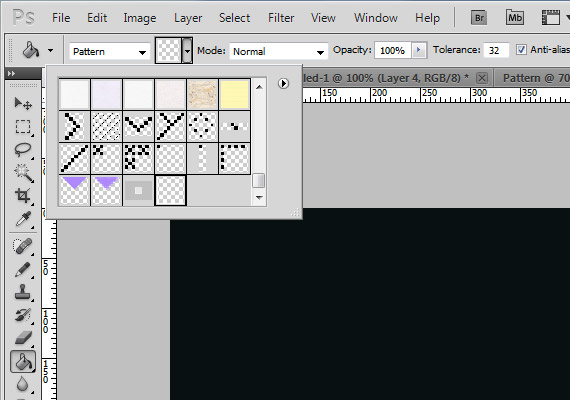Choose the Lasso tool
570x400 pixels.
23,149
